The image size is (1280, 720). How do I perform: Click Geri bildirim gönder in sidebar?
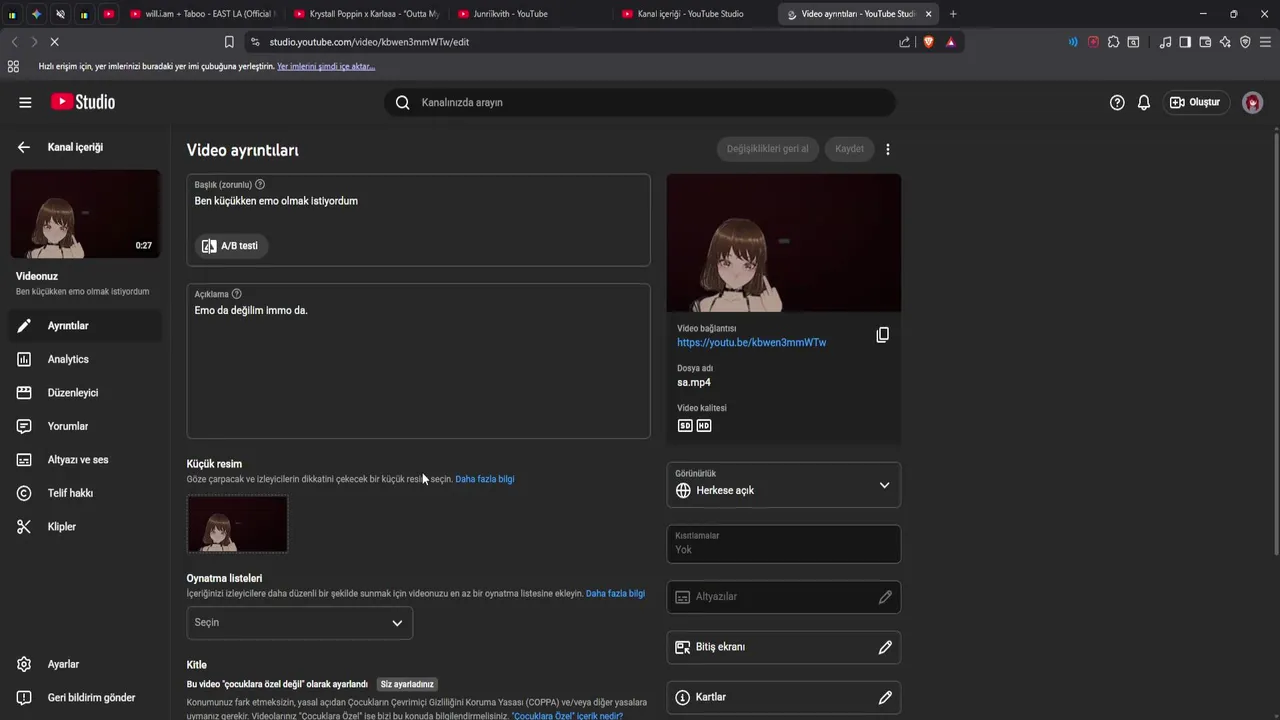[x=85, y=698]
